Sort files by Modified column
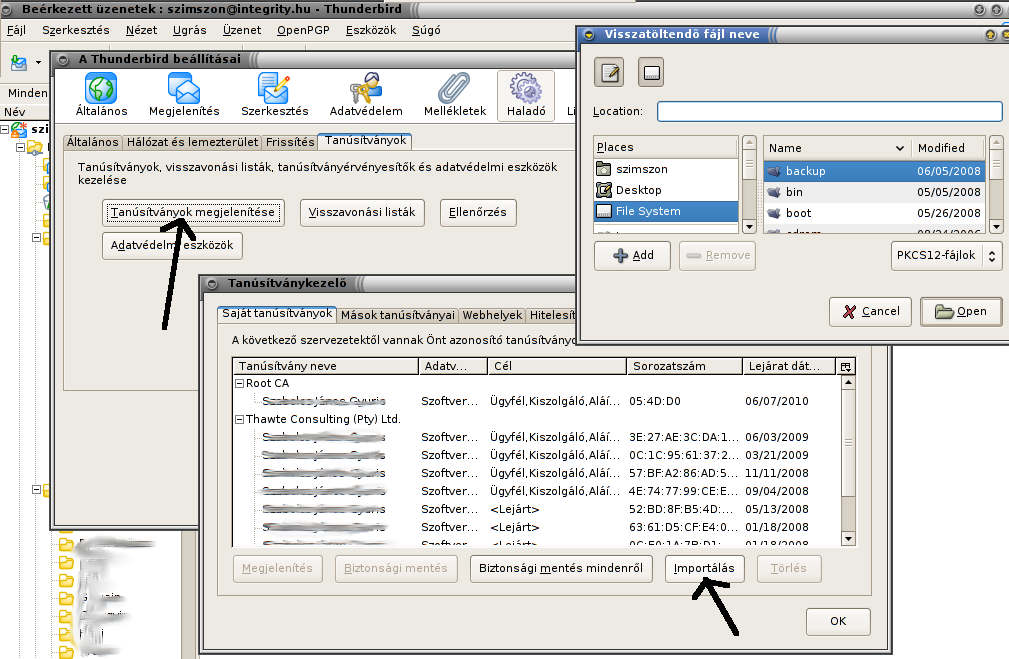Viewport: 1009px width, 659px height. [x=948, y=148]
